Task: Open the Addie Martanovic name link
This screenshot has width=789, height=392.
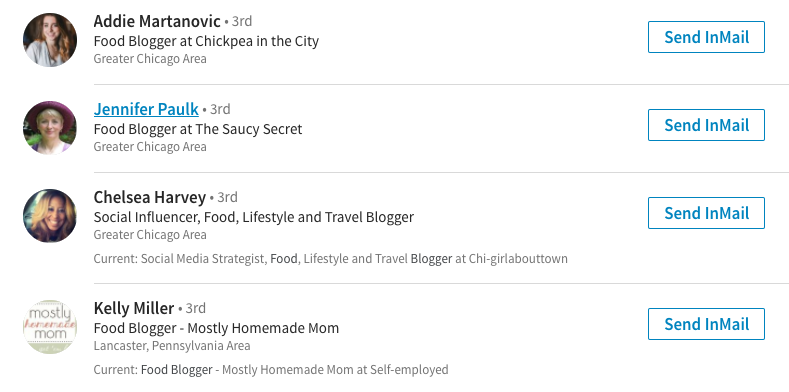Action: click(157, 21)
